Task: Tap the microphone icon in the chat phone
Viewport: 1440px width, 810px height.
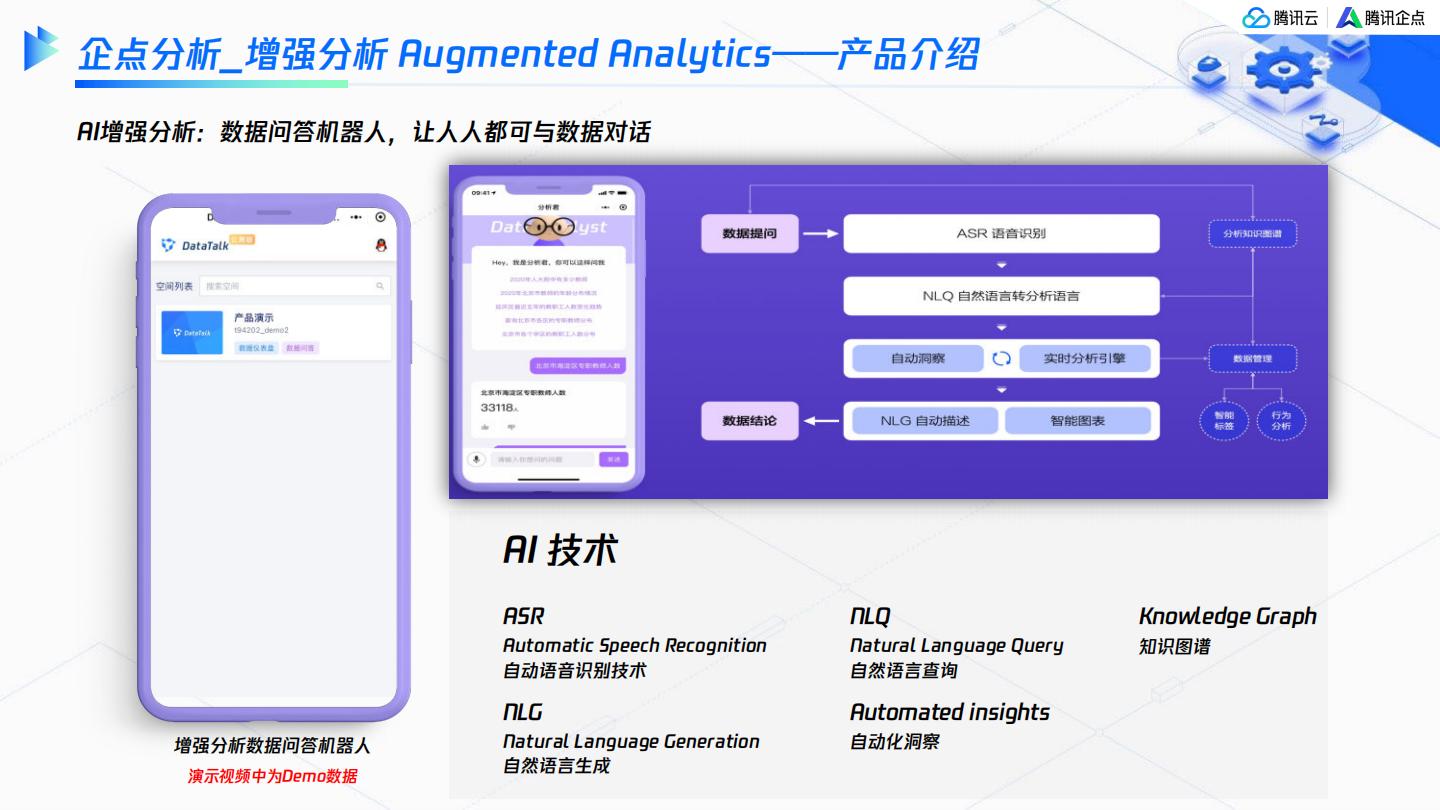Action: (x=476, y=459)
